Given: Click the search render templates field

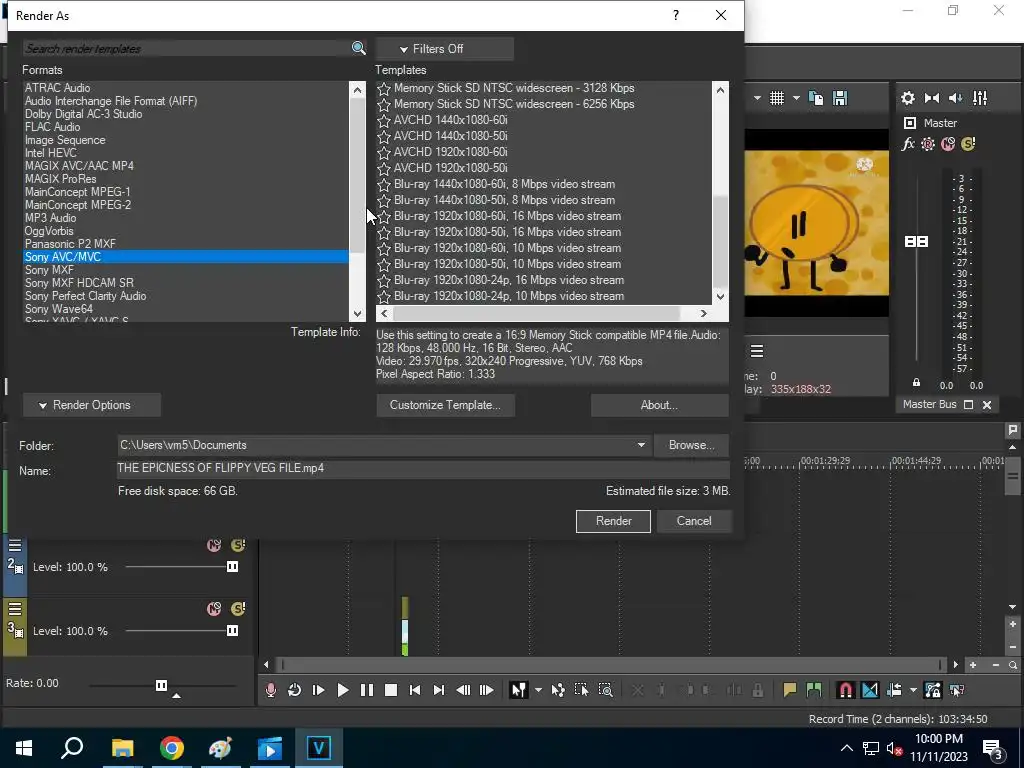Looking at the screenshot, I should (x=187, y=48).
